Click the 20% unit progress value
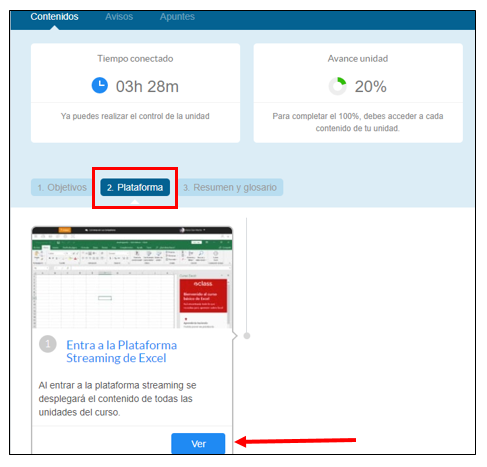Screen dimensions: 487x467 click(x=370, y=86)
